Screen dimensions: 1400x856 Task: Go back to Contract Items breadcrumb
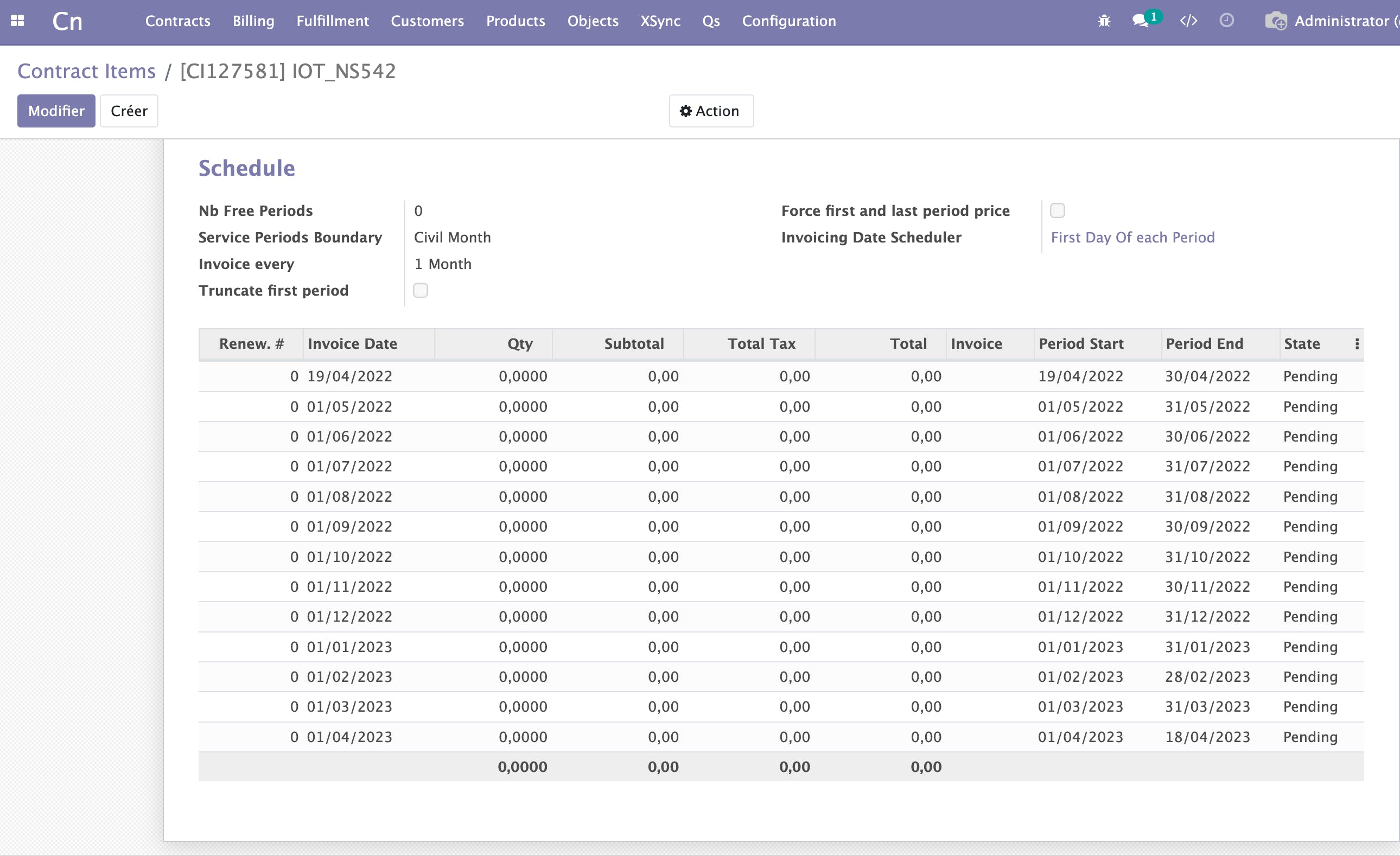[x=86, y=71]
